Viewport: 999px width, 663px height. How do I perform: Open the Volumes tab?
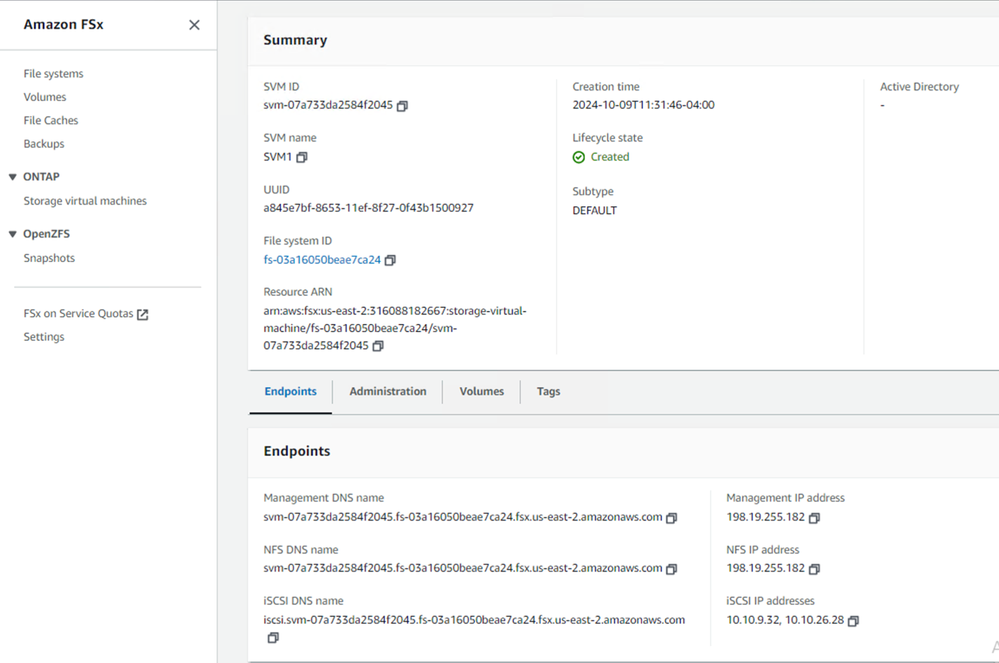coord(481,392)
